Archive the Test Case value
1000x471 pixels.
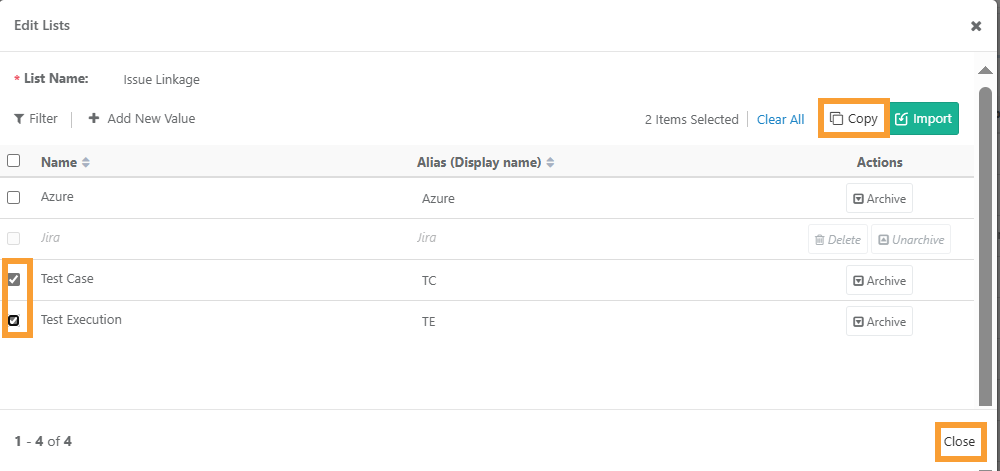pyautogui.click(x=879, y=280)
